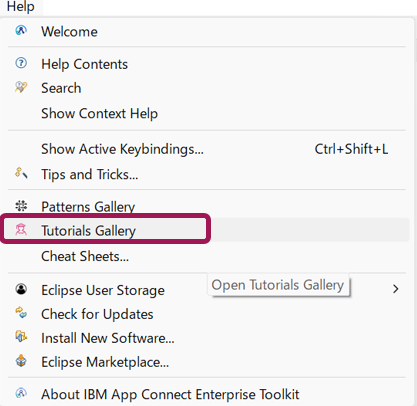The height and width of the screenshot is (406, 417).
Task: Click the Welcome icon
Action: [x=21, y=31]
